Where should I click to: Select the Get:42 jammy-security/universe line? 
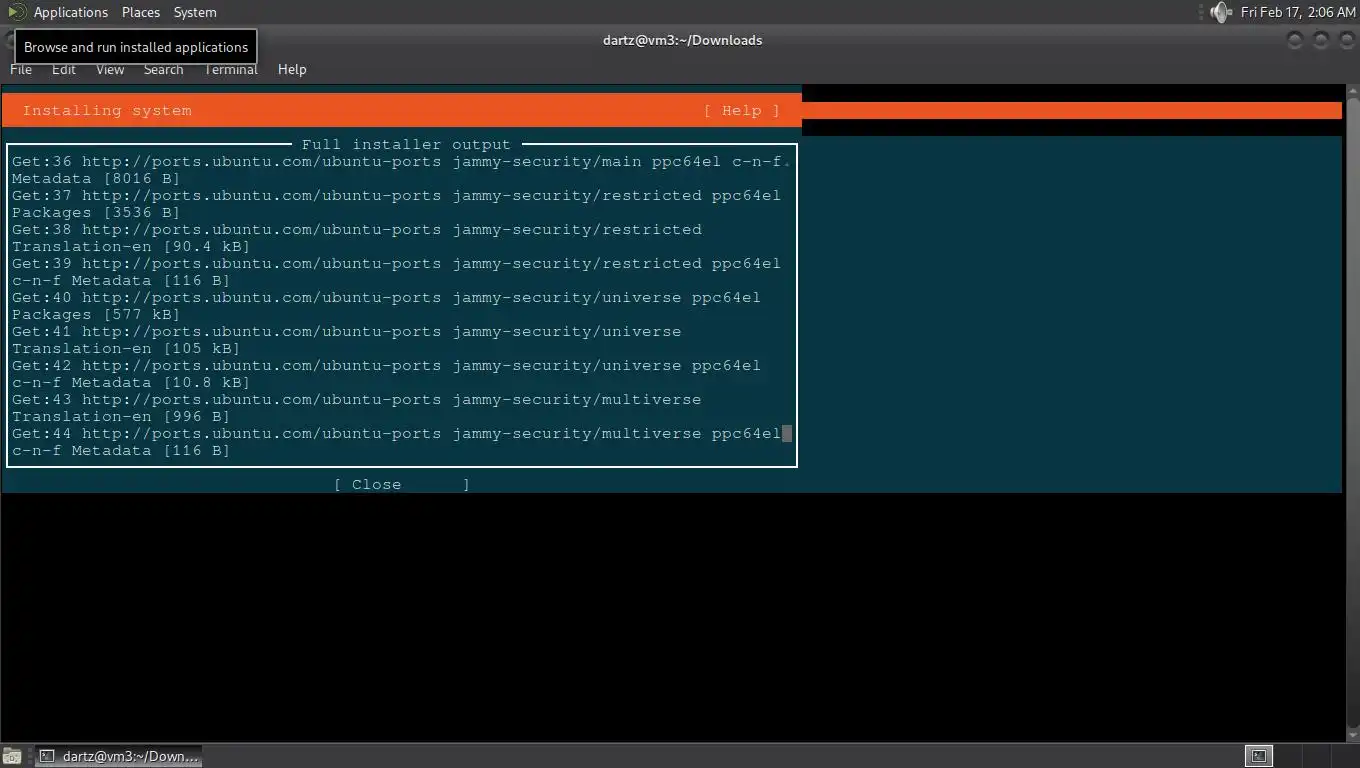pos(386,366)
